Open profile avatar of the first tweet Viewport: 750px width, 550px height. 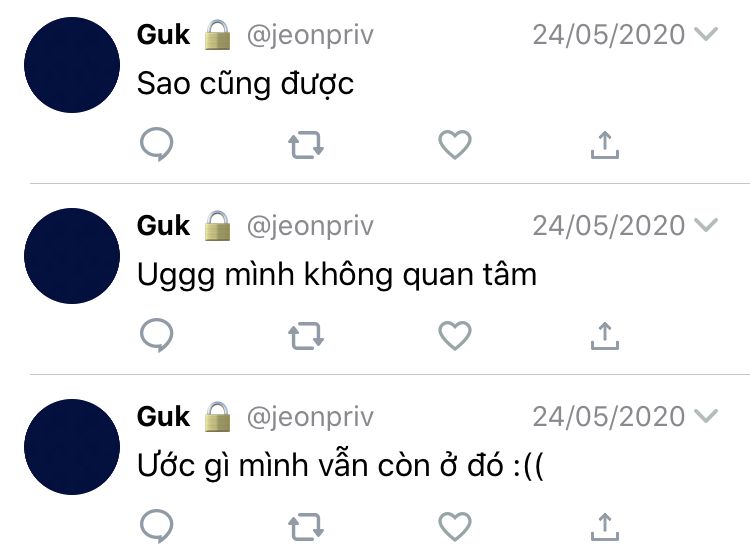tap(72, 65)
